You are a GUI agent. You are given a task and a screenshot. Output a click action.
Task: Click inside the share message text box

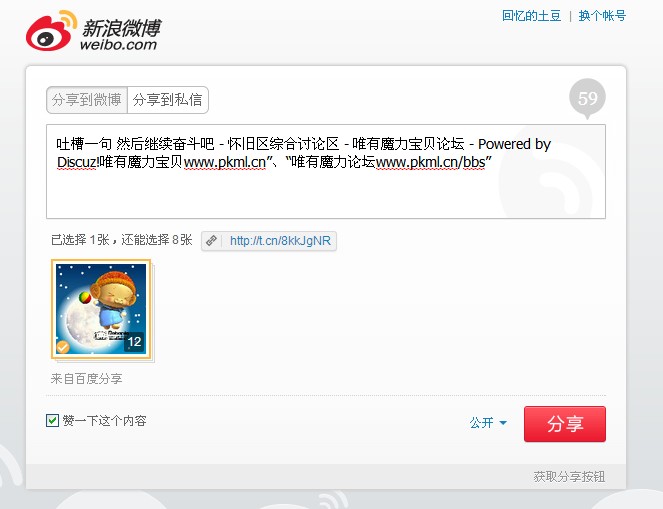(x=326, y=172)
